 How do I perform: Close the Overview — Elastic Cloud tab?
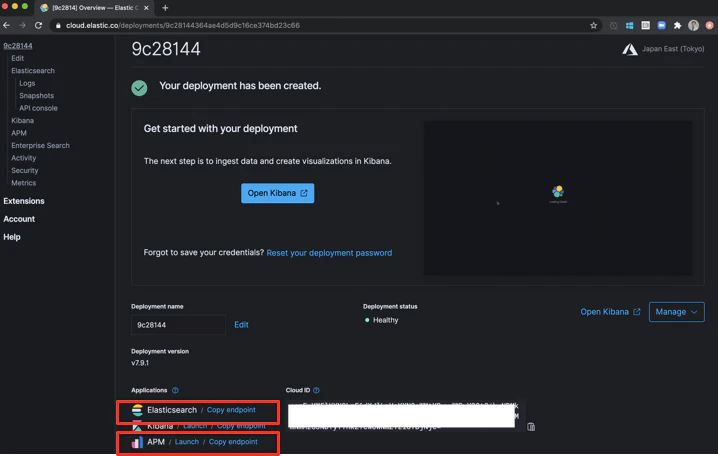pos(146,8)
